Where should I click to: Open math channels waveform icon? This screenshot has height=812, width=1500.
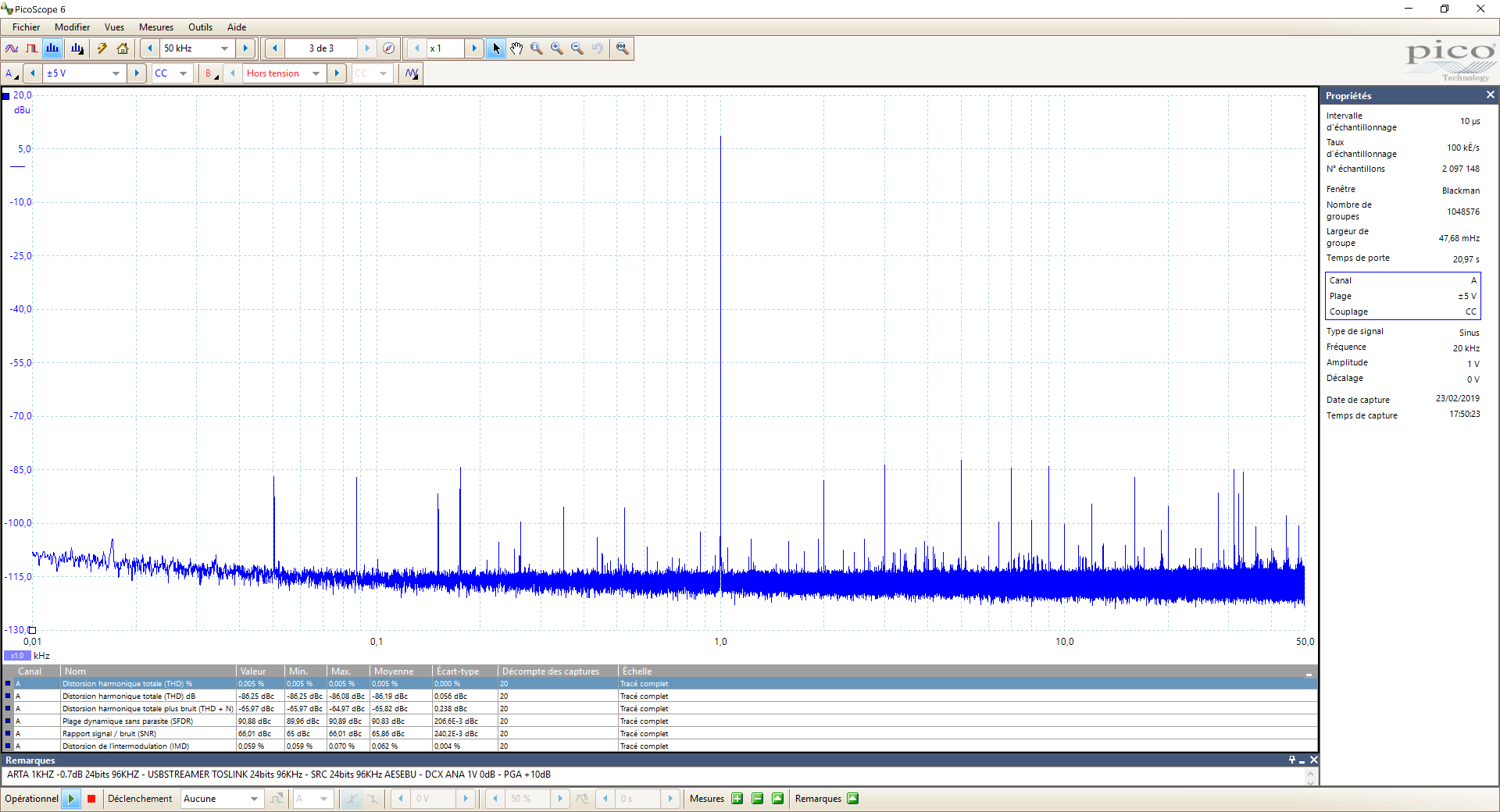pos(412,73)
